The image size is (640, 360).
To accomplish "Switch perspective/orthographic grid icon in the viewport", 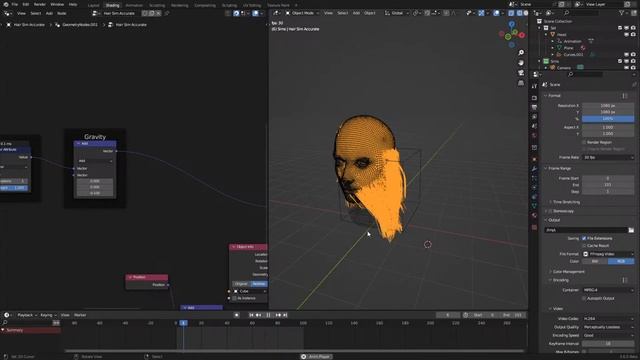I will click(521, 83).
